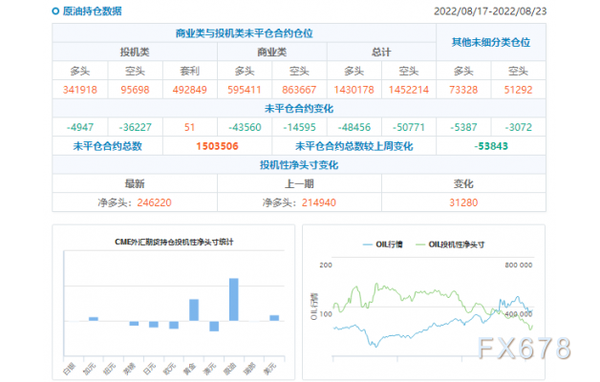Click the circle icon beside 原油持仓数据

(55, 11)
